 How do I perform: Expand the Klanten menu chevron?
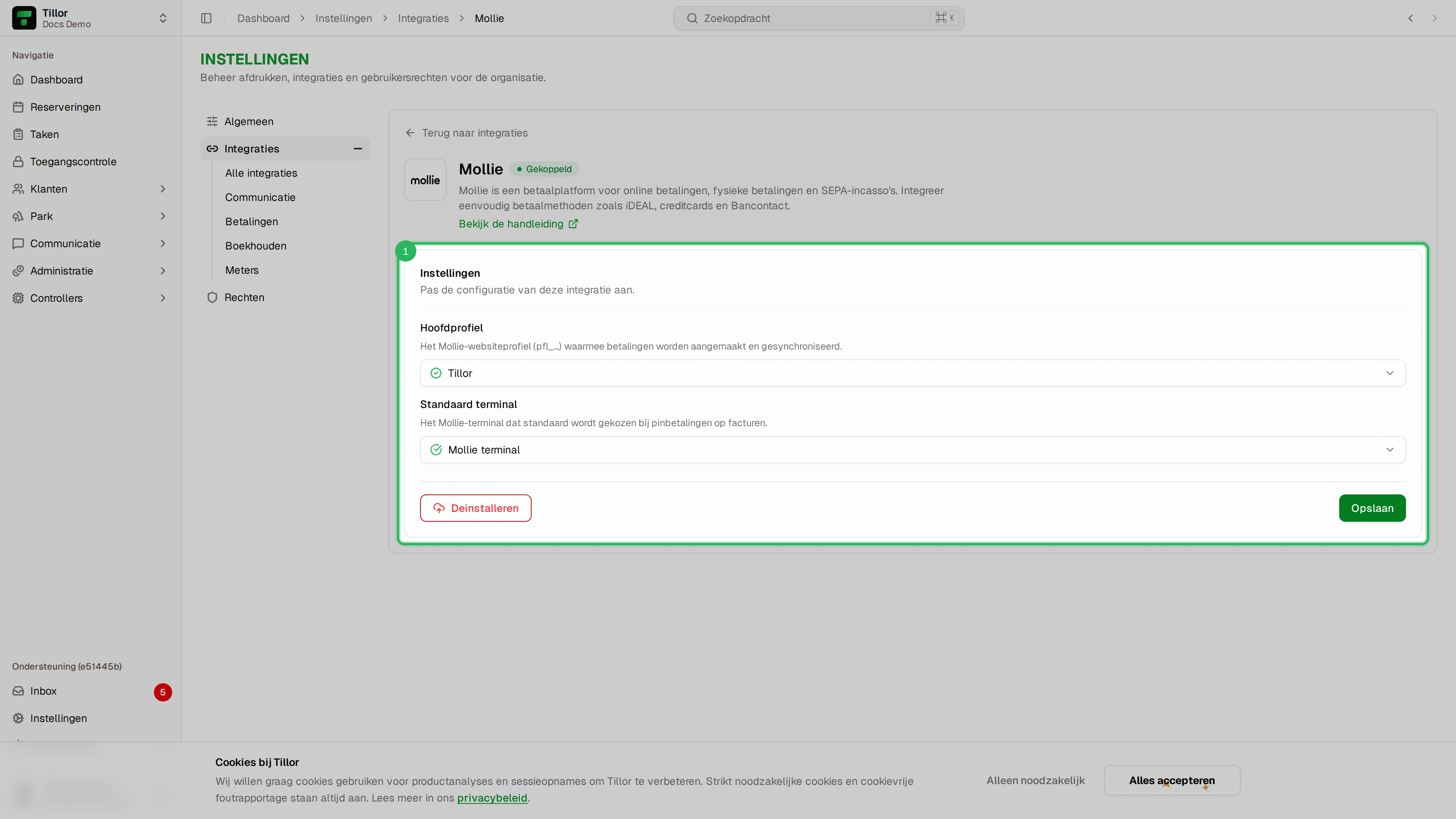(163, 189)
